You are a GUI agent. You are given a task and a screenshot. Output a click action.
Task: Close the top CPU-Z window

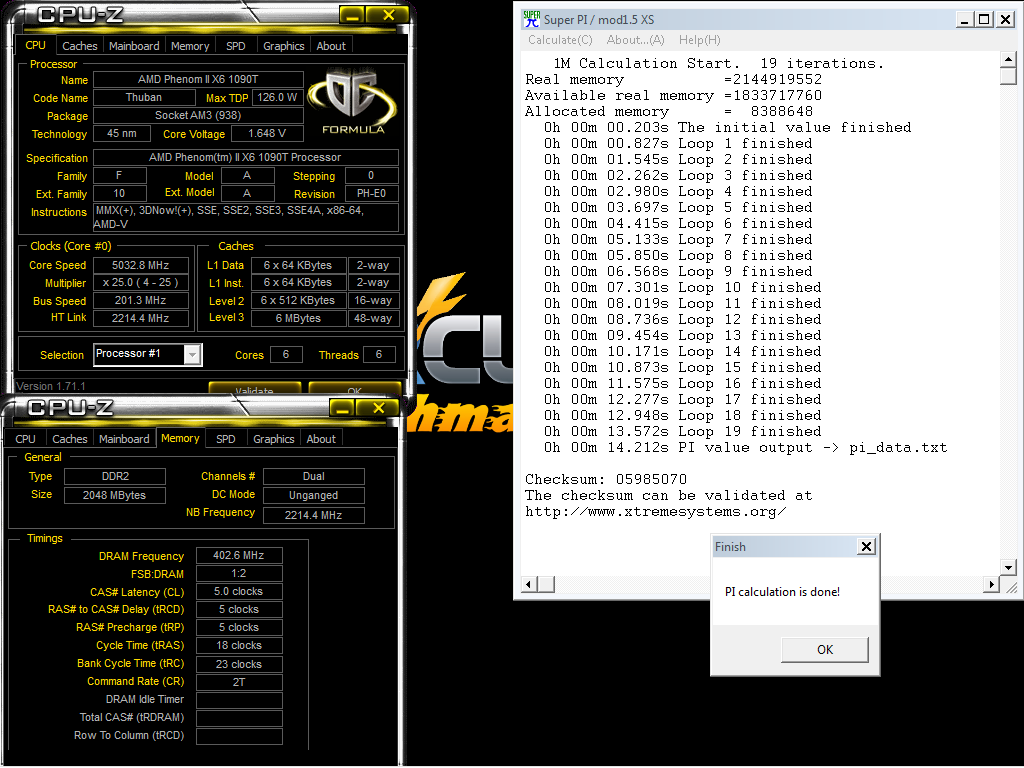(x=389, y=14)
